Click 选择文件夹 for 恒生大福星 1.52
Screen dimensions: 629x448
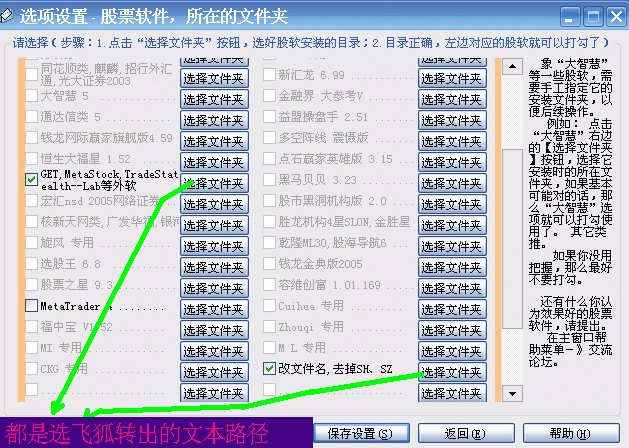pyautogui.click(x=214, y=162)
